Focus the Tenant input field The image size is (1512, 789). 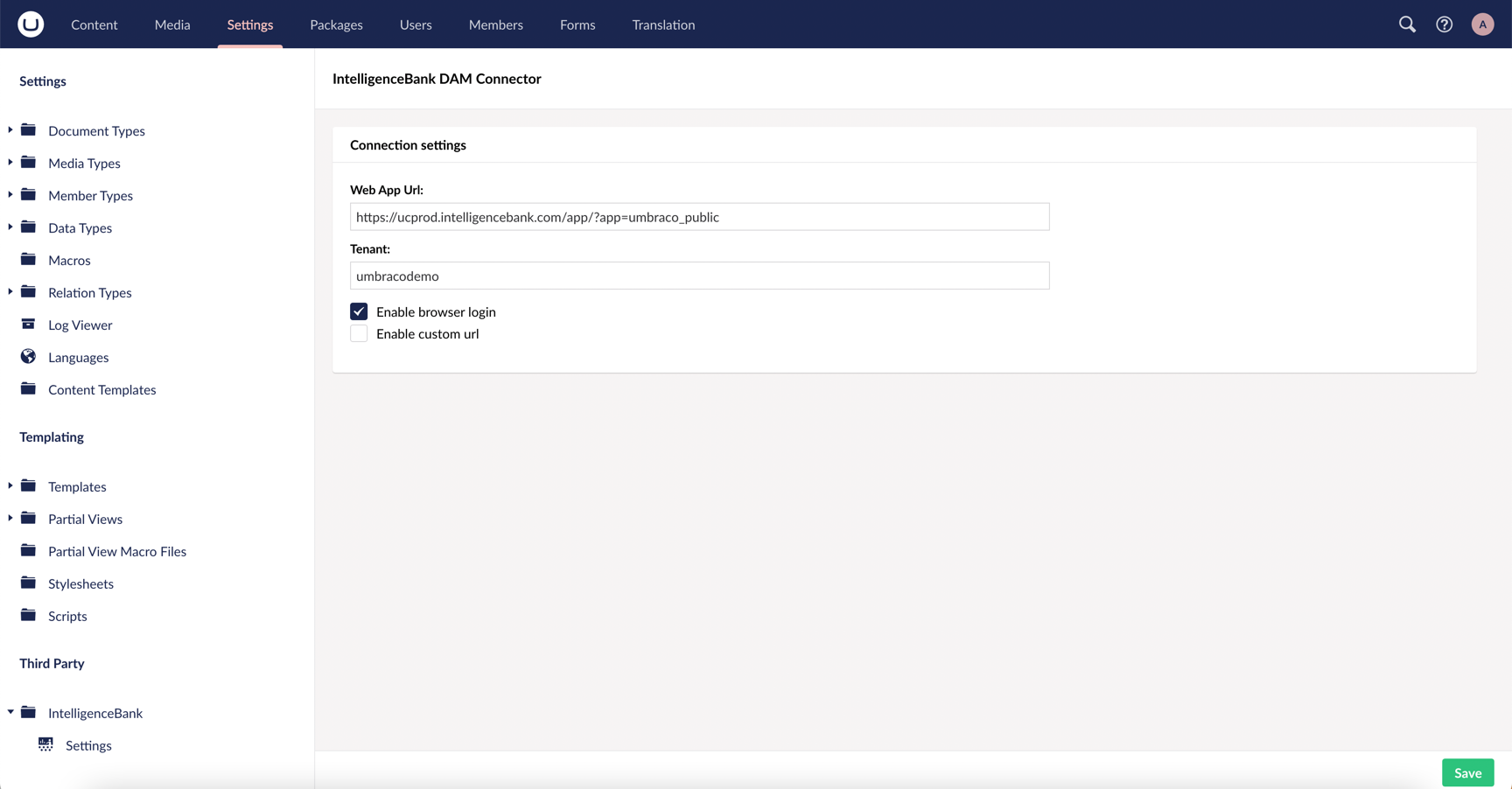pyautogui.click(x=699, y=276)
